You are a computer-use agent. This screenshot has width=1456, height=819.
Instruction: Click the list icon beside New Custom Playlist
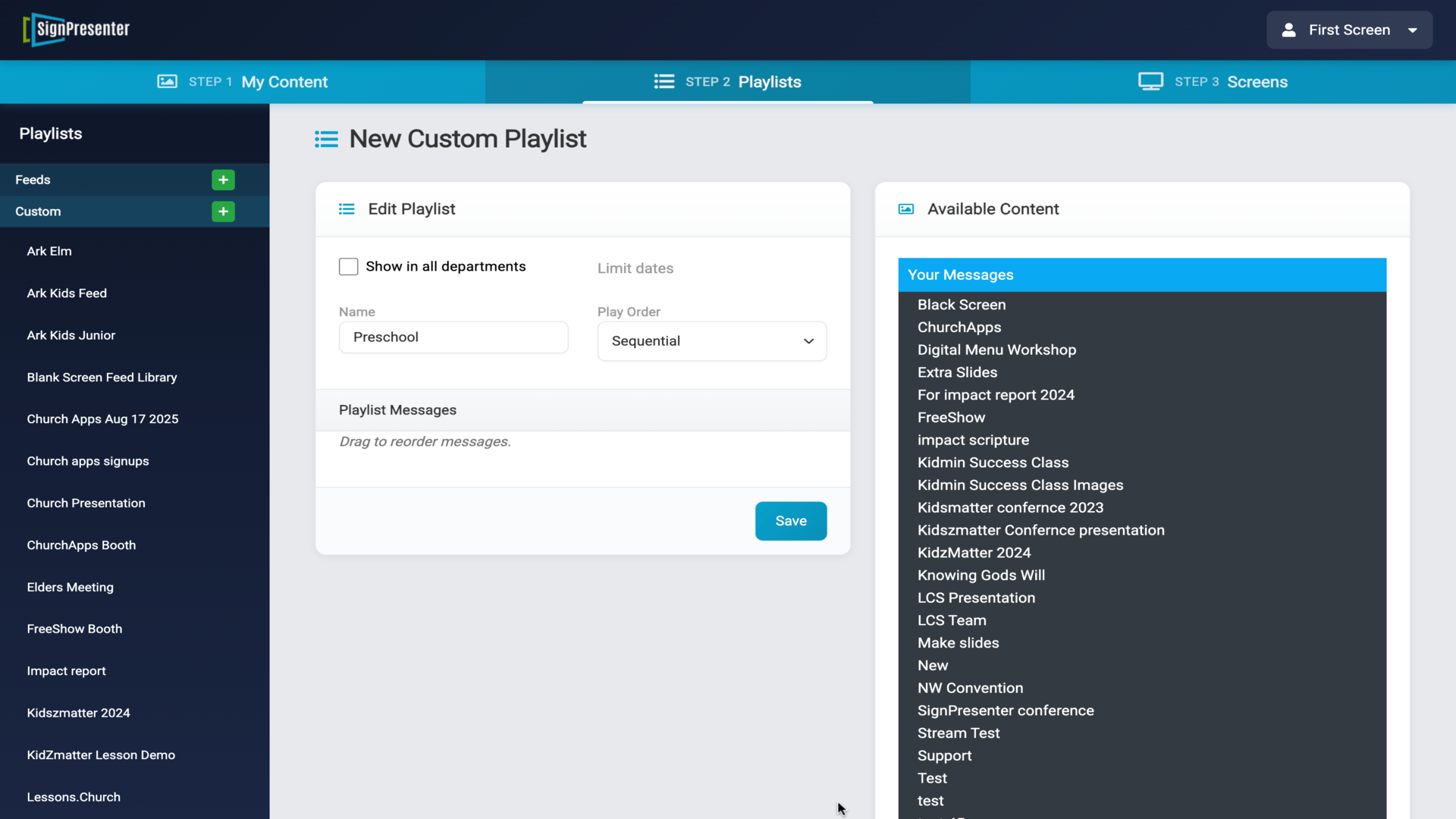(x=327, y=140)
